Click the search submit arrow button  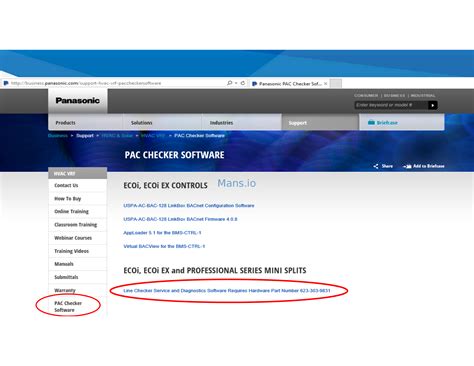[x=433, y=105]
